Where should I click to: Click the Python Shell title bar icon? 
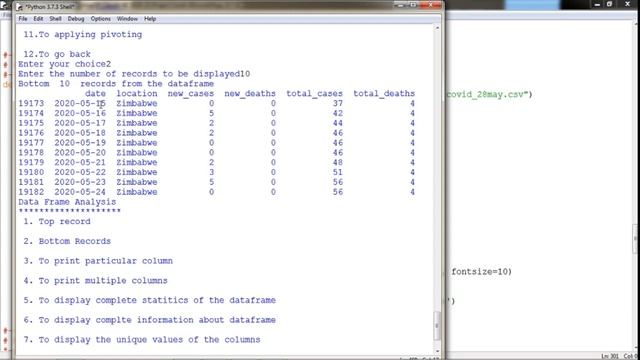[x=19, y=7]
